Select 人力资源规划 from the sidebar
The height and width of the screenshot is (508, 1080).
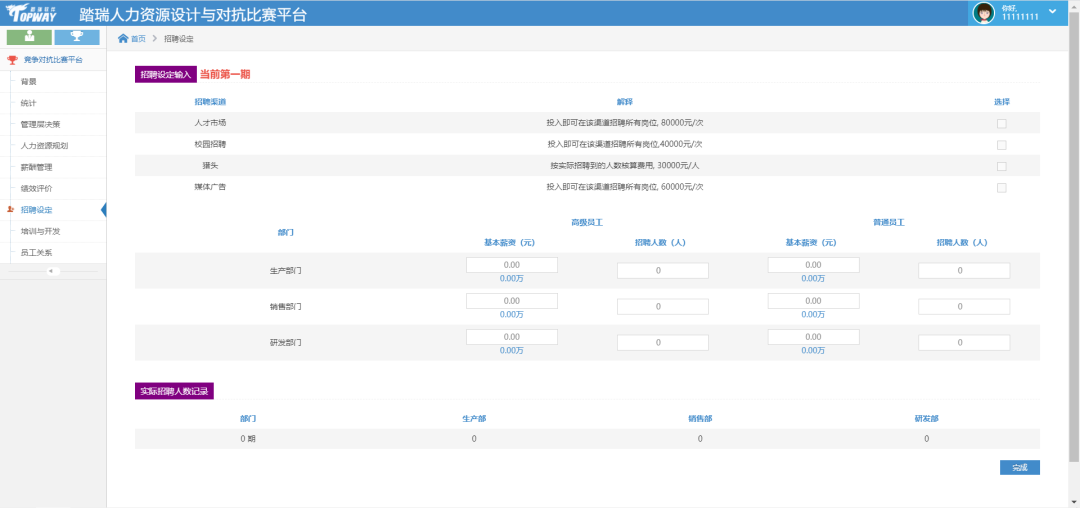44,146
